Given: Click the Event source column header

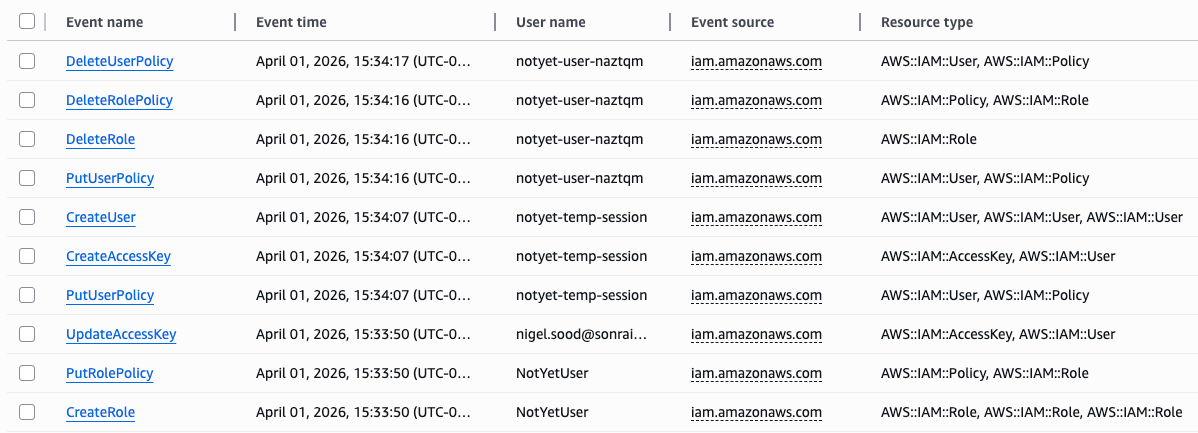Looking at the screenshot, I should (732, 22).
